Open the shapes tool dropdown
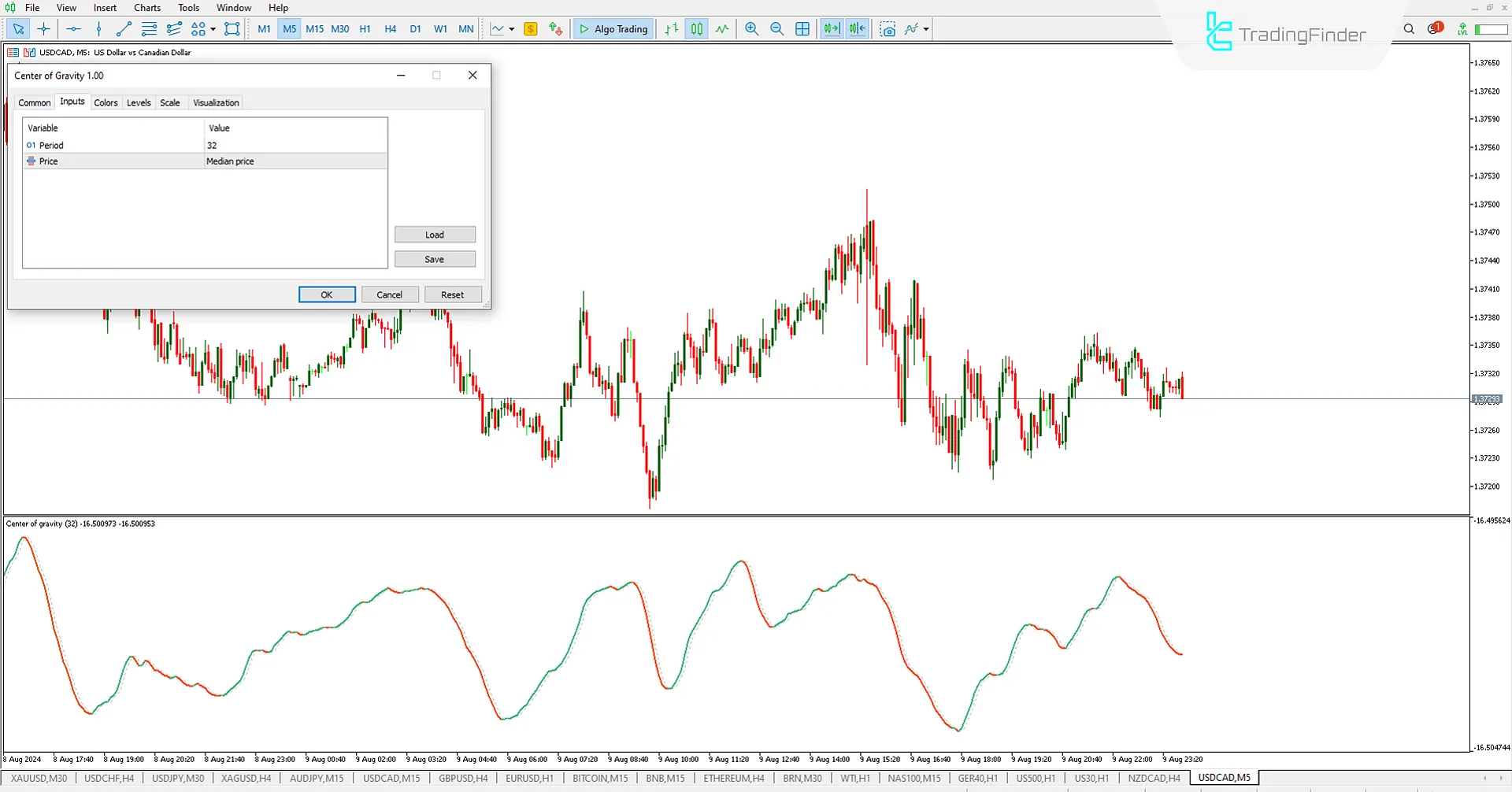 213,28
